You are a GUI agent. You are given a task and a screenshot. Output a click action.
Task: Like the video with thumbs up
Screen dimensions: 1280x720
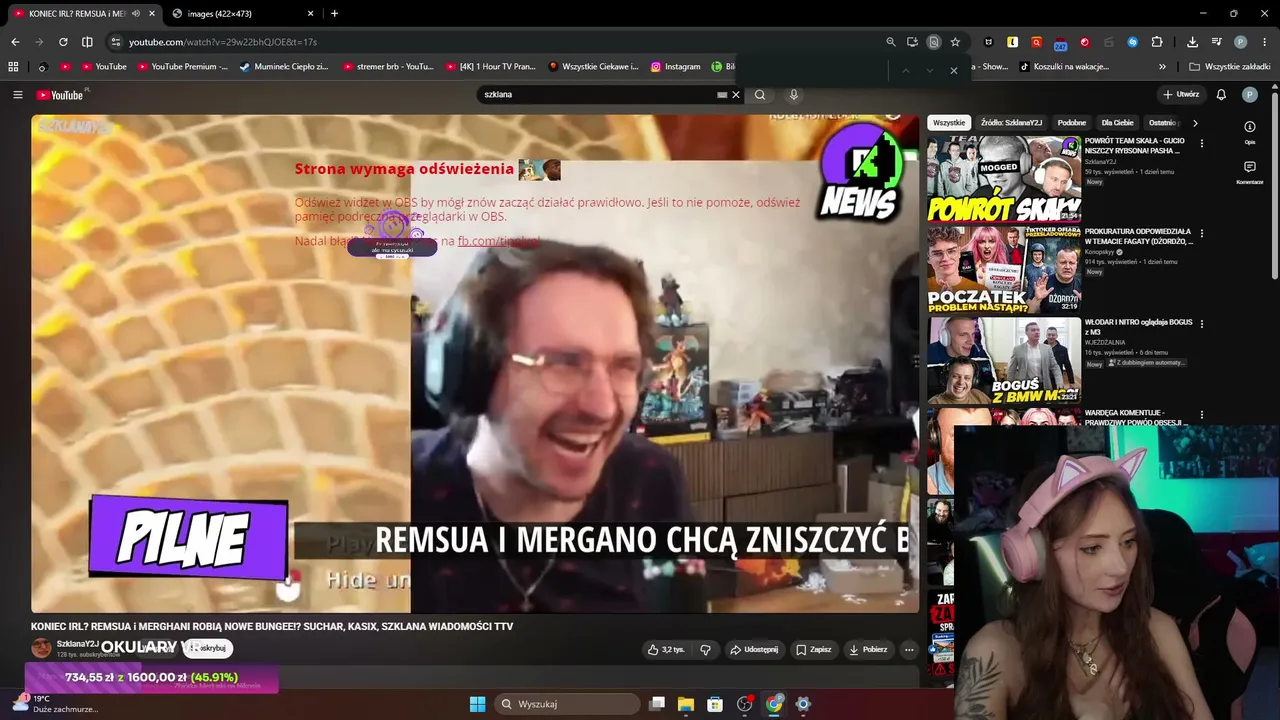[666, 649]
